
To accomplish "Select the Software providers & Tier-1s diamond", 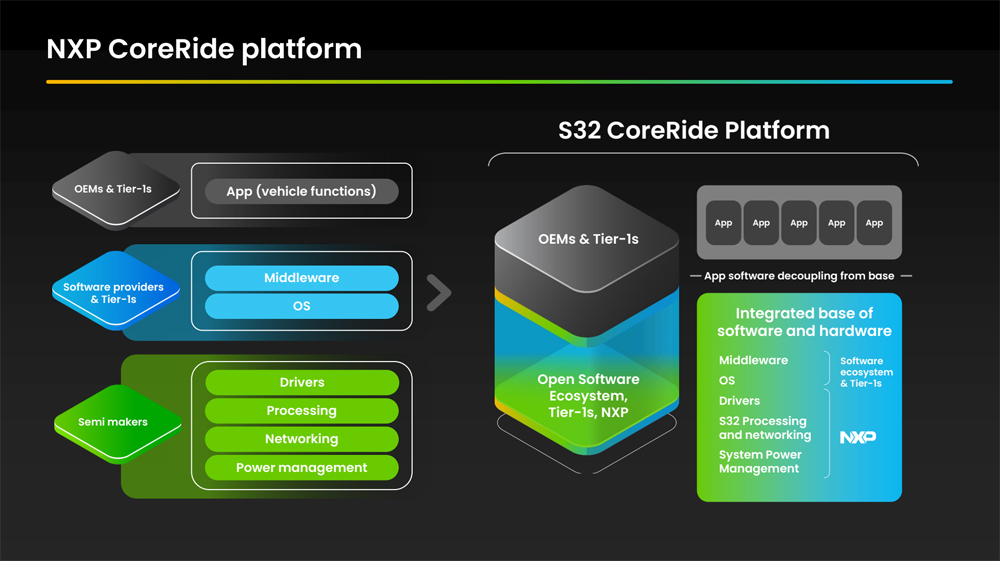I will click(115, 292).
